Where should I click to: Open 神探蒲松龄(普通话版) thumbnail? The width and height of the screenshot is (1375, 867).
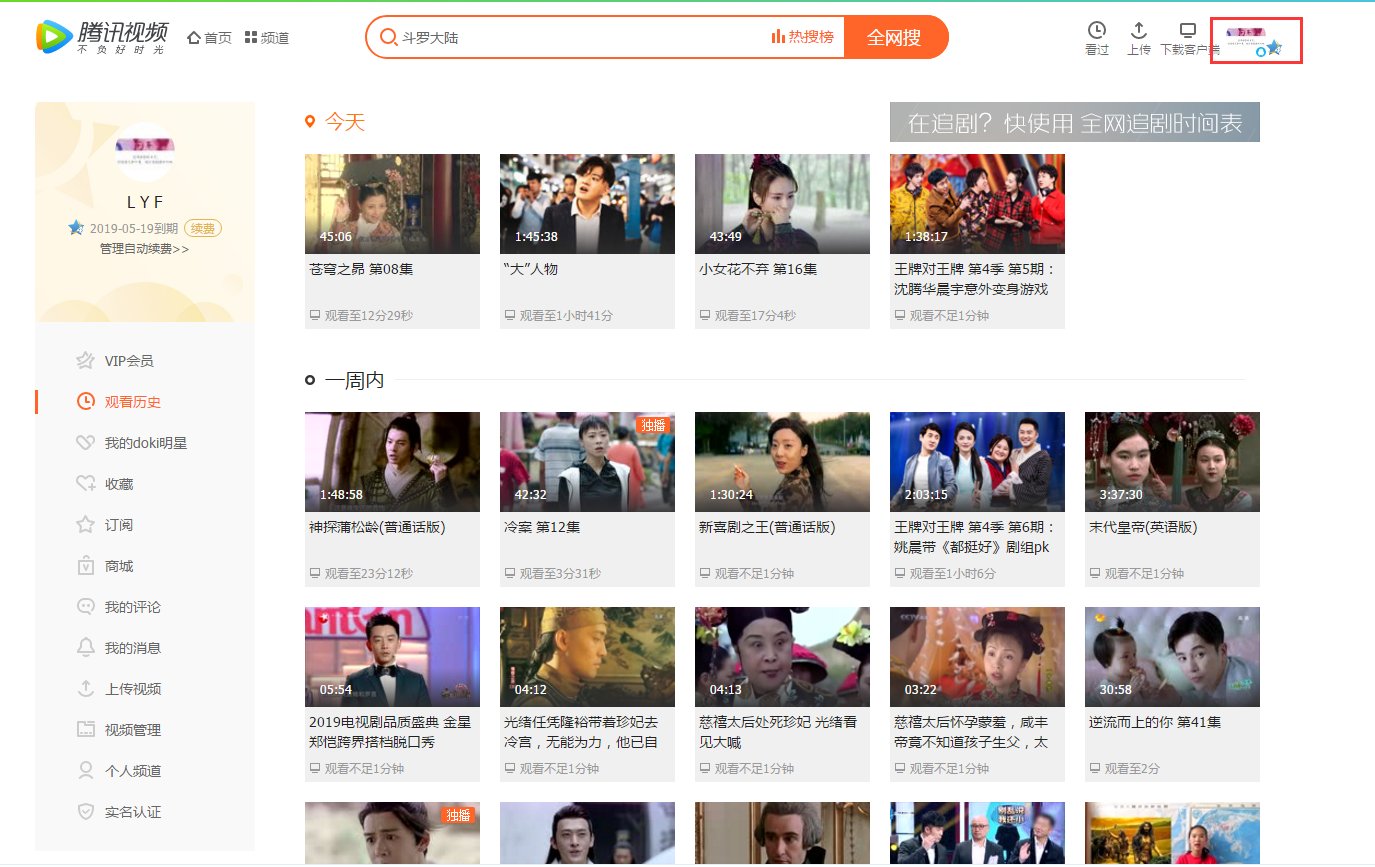392,462
